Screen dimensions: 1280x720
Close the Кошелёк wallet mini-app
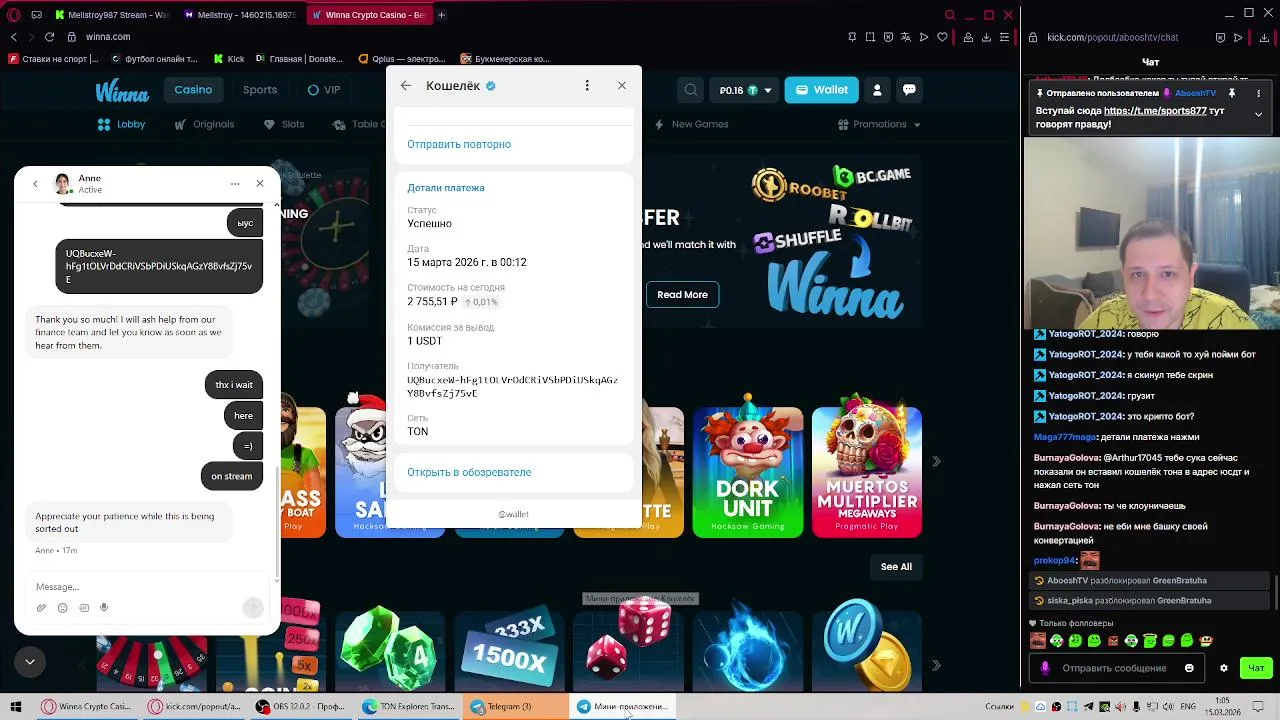point(622,86)
